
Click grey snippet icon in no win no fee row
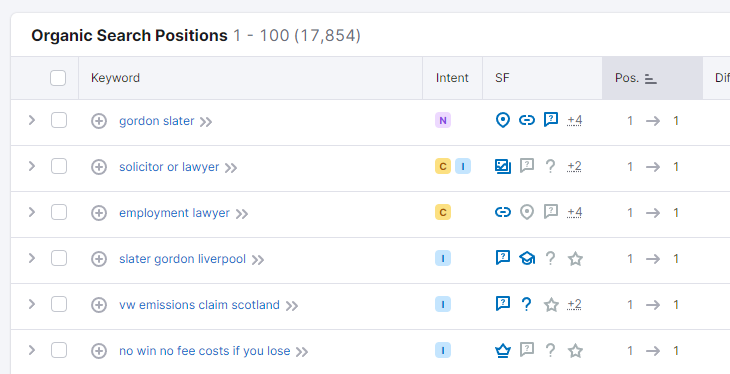pyautogui.click(x=527, y=349)
